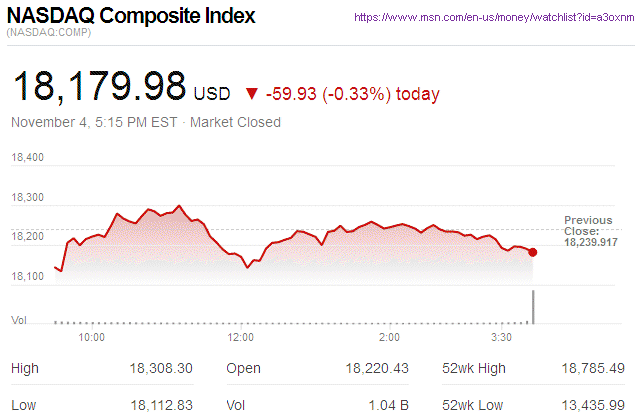Click the Open value 18,220.43
640x420 pixels.
(375, 369)
